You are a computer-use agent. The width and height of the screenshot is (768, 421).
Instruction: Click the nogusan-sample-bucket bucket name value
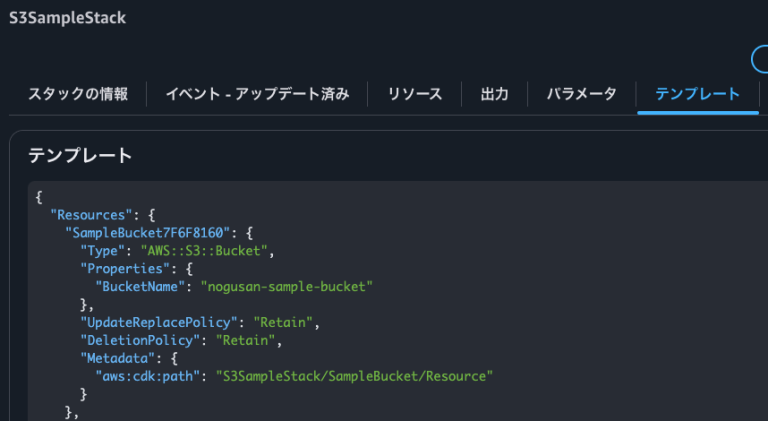coord(286,286)
